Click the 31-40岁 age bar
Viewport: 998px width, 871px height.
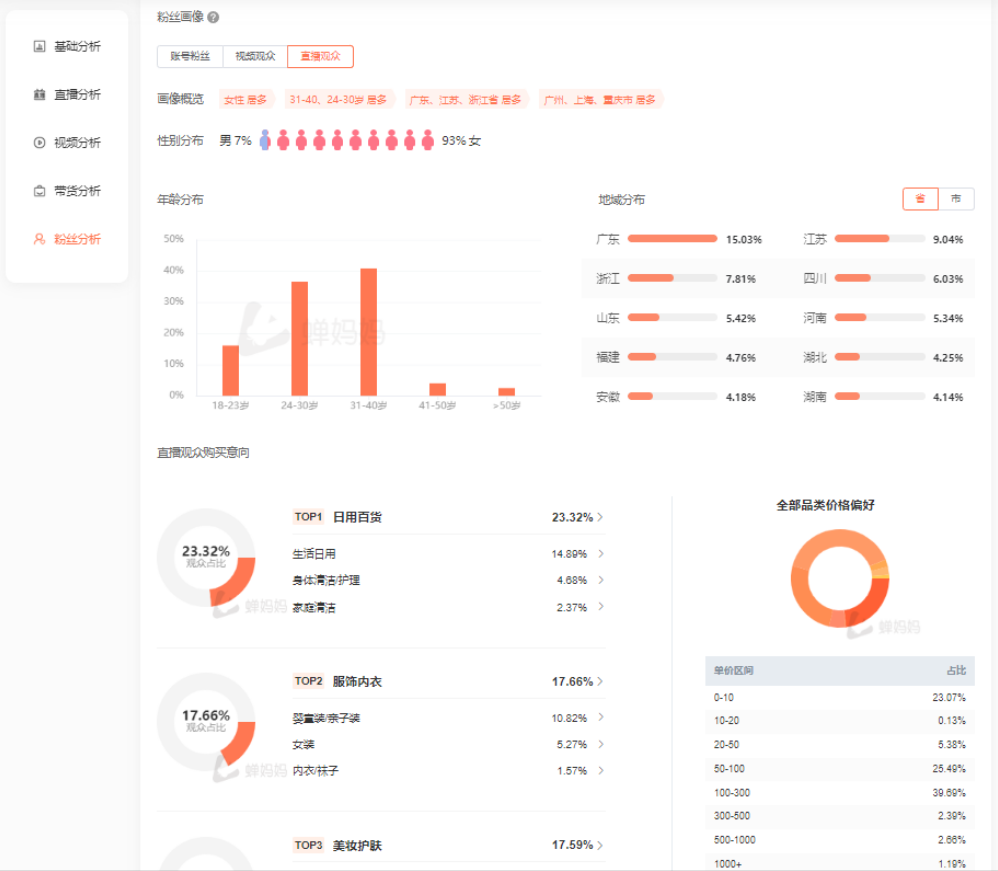(x=369, y=332)
